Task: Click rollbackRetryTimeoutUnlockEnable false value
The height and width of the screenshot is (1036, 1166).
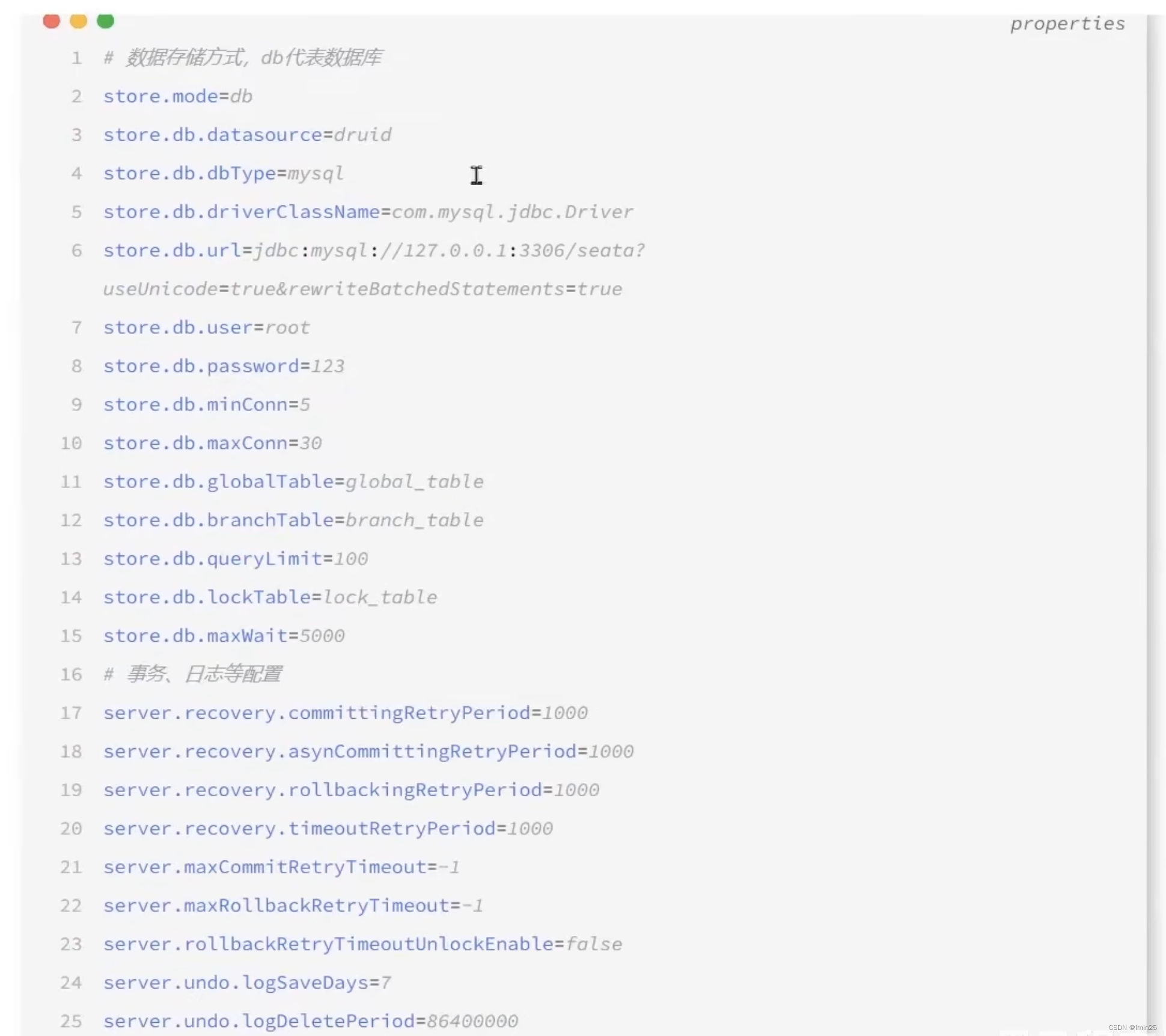Action: [594, 944]
